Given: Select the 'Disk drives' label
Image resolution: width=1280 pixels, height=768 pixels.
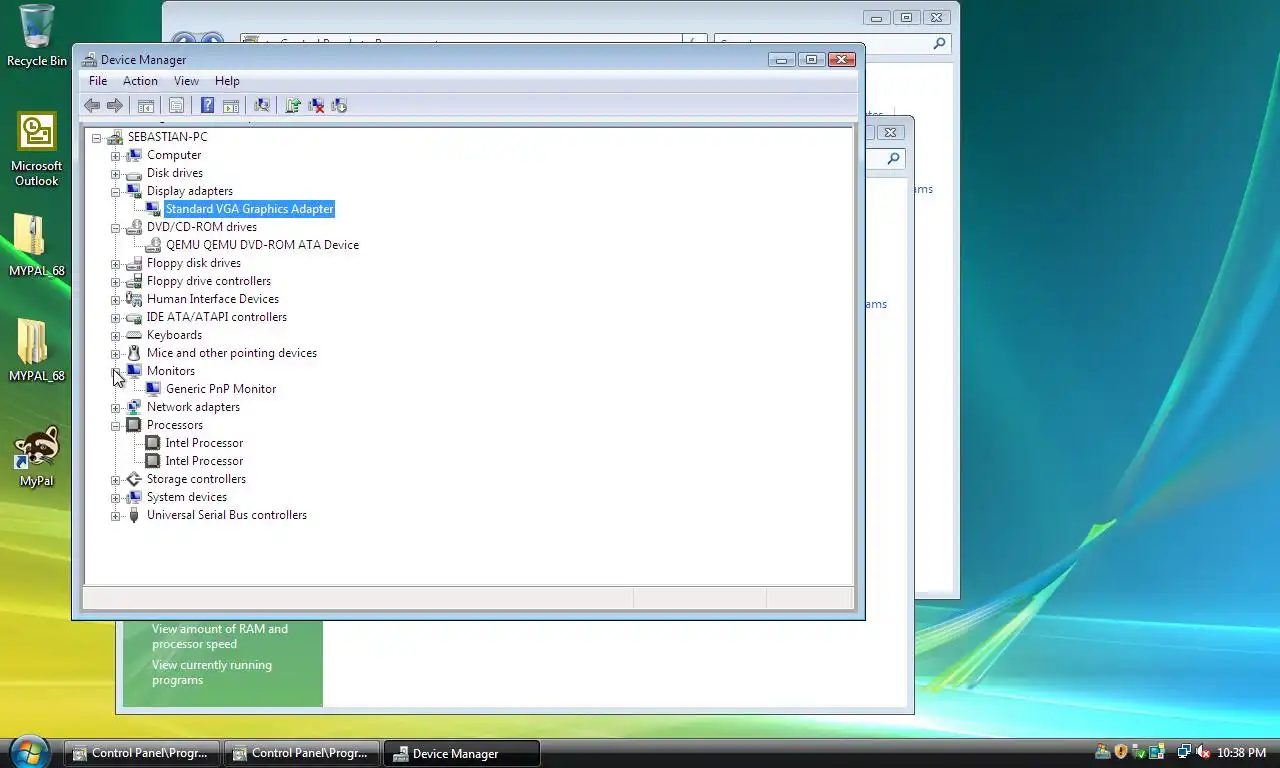Looking at the screenshot, I should click(x=175, y=173).
